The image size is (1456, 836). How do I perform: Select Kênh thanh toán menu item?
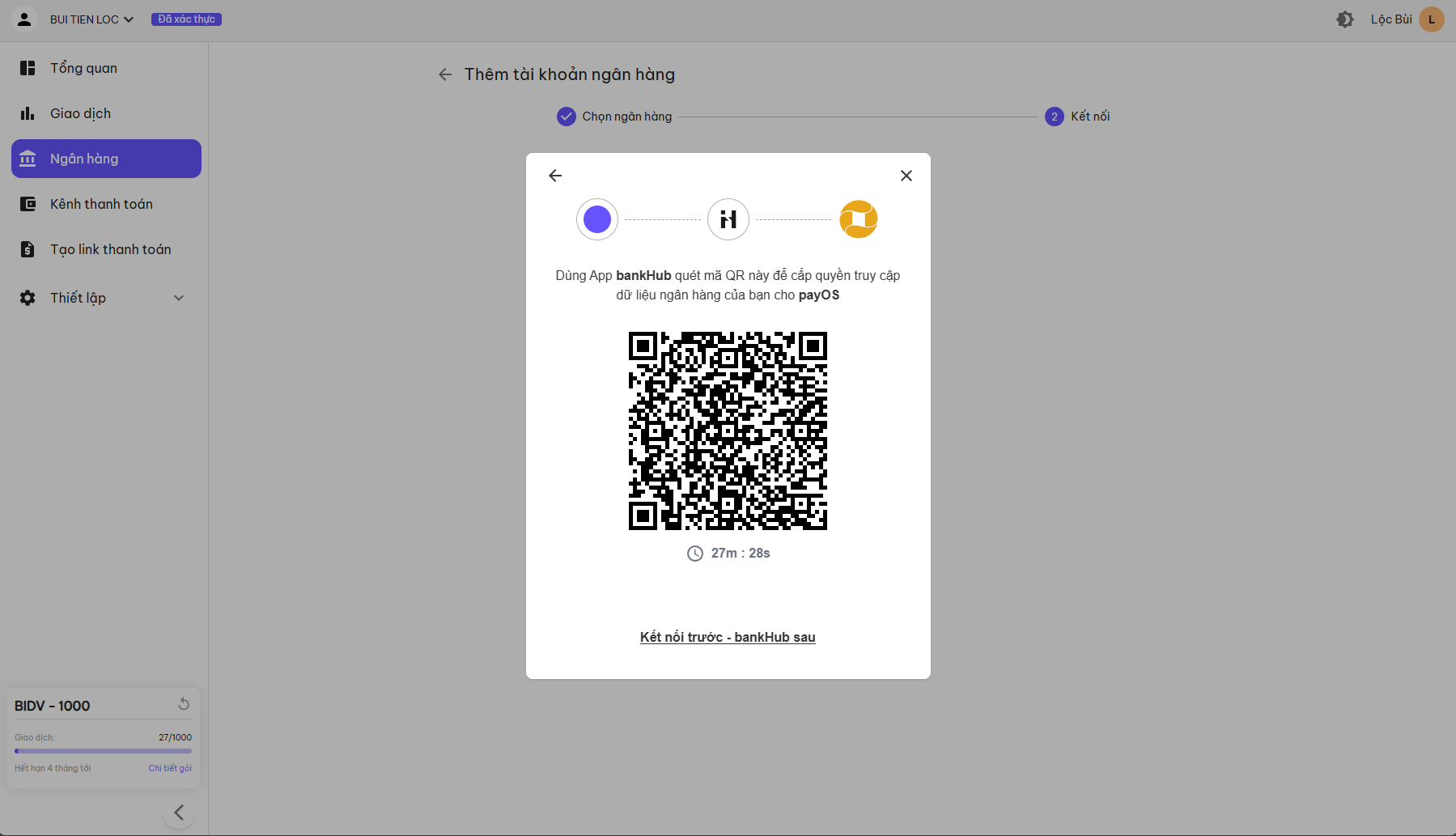tap(101, 204)
